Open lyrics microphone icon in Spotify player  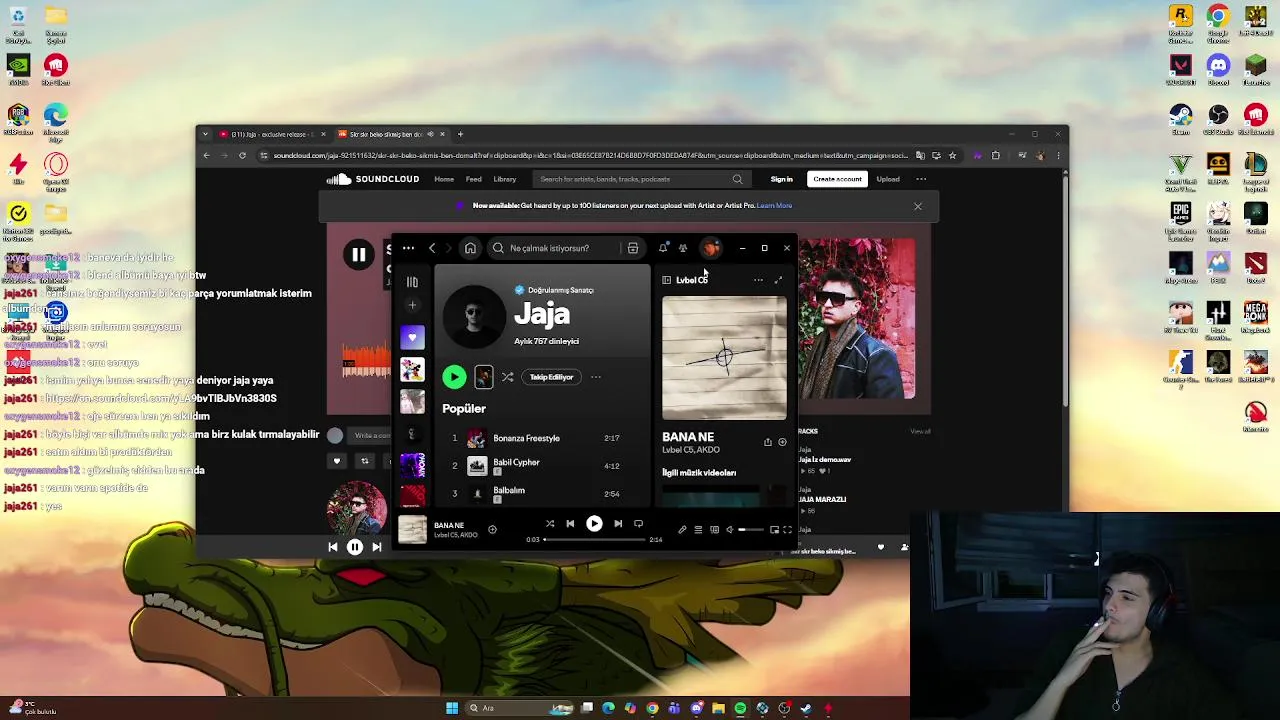(x=682, y=530)
